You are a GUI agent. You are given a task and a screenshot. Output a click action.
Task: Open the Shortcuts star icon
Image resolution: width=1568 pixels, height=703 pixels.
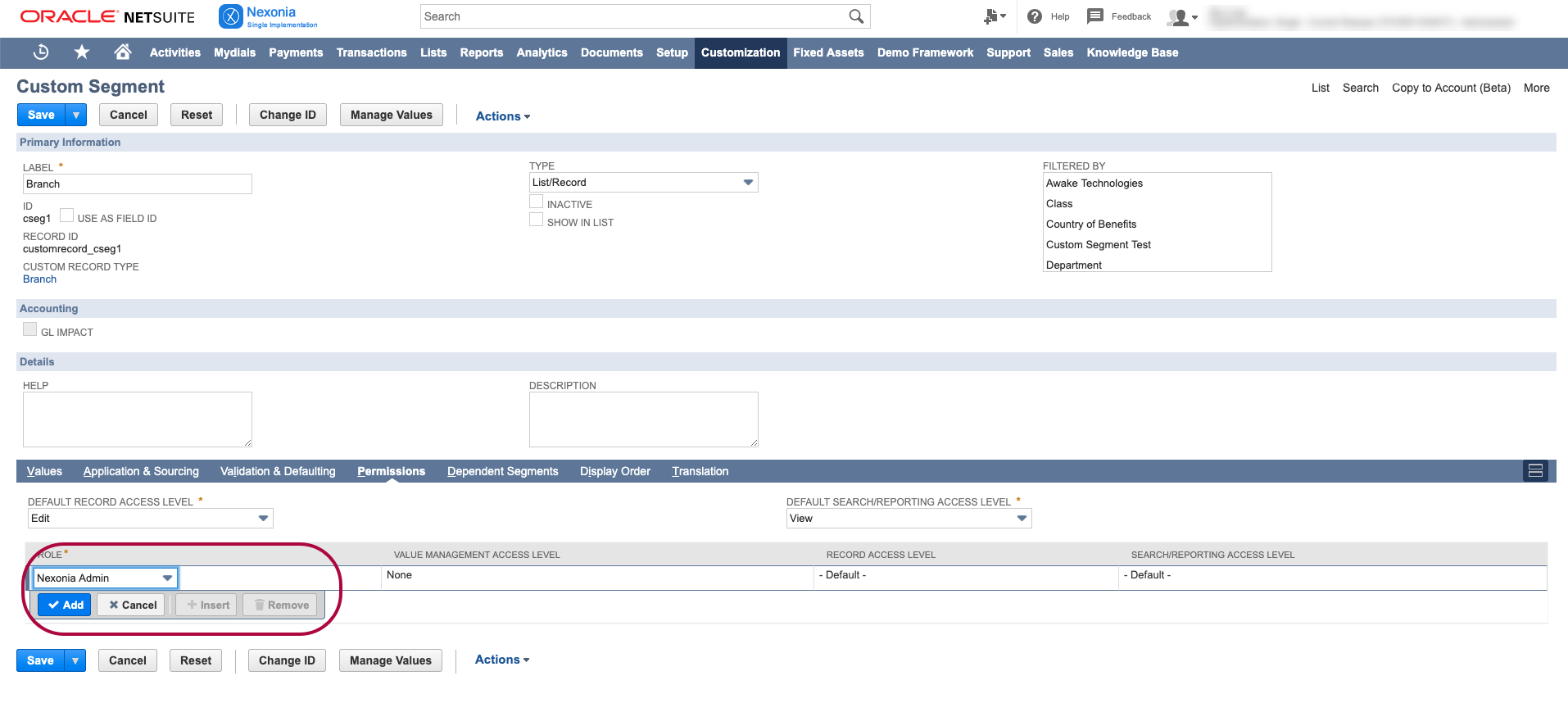[x=82, y=52]
